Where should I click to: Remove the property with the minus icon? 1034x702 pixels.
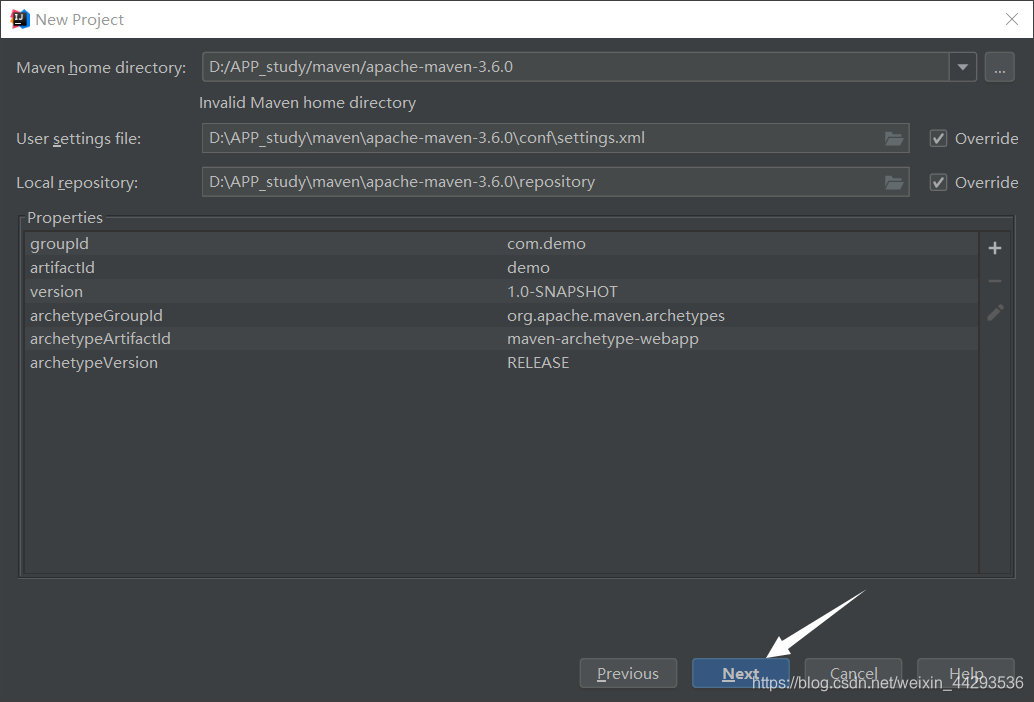click(x=995, y=281)
